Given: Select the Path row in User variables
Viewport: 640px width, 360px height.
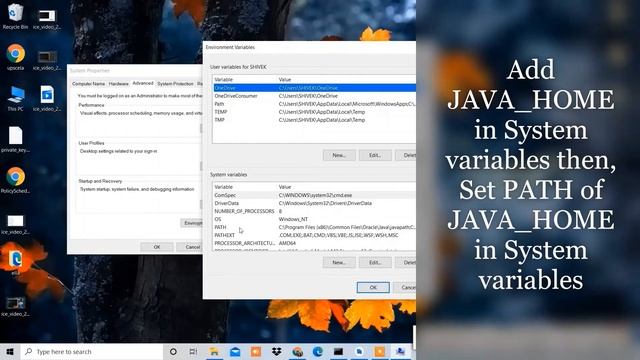Looking at the screenshot, I should (x=314, y=104).
